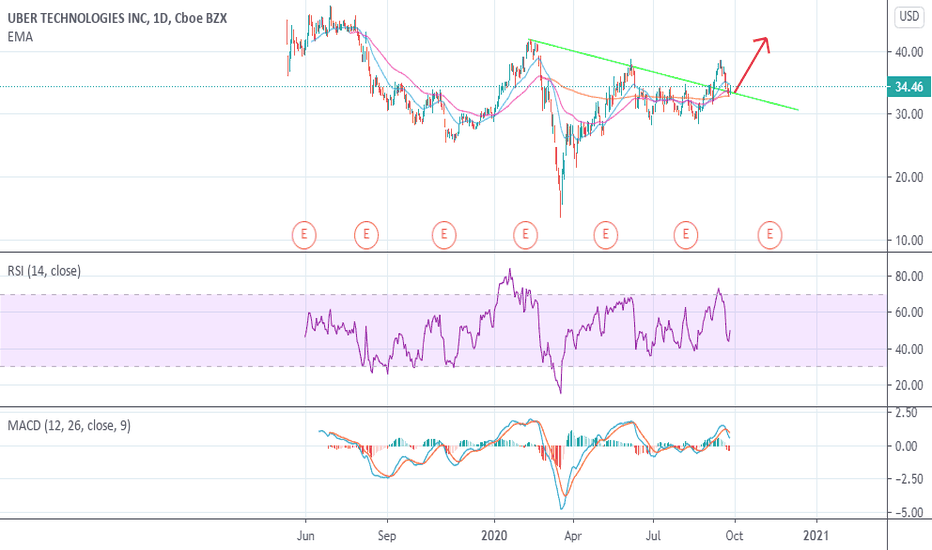Click the RSI axis 20.00 label

[x=909, y=385]
